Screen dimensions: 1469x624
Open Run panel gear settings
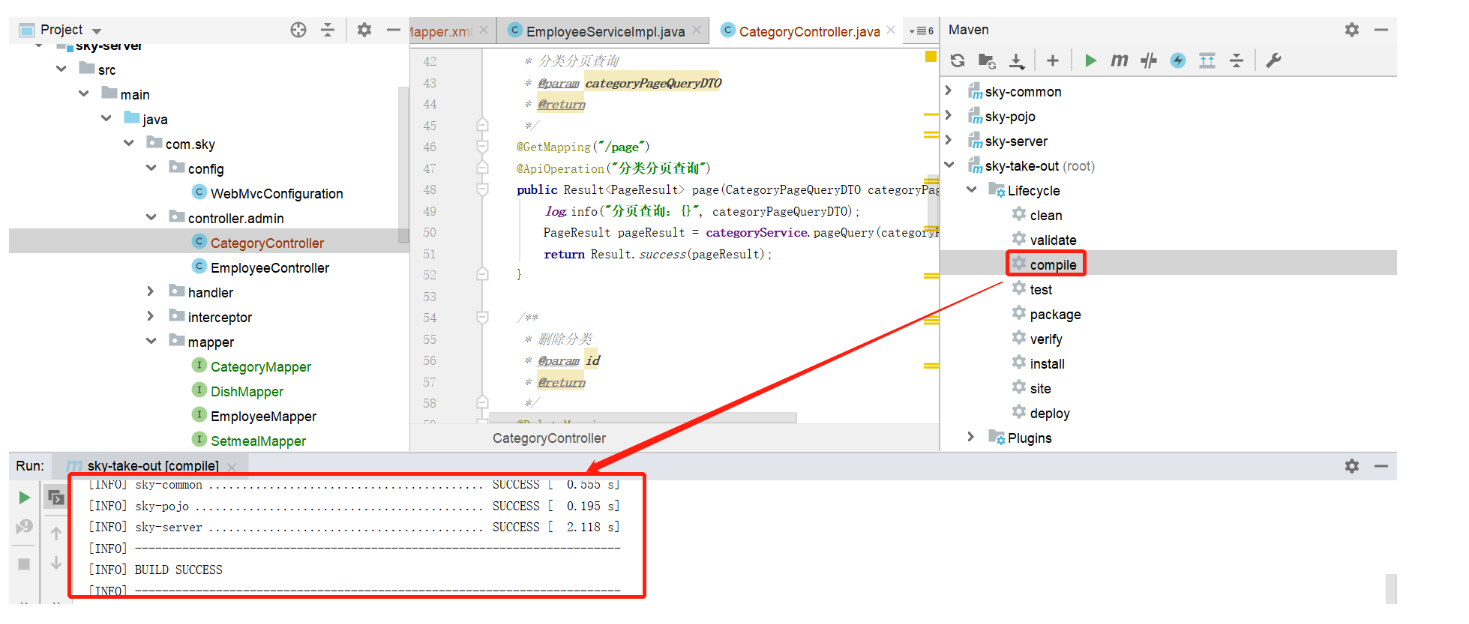(1352, 466)
